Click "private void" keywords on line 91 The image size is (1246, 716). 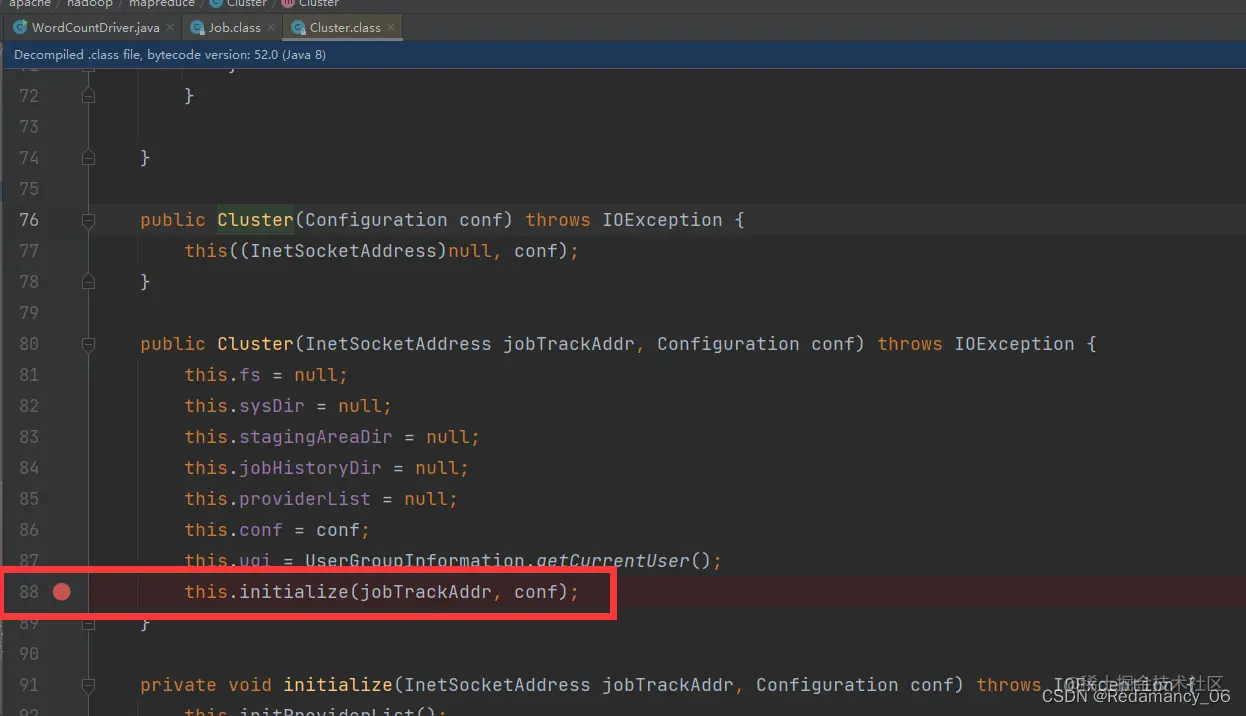[x=206, y=685]
